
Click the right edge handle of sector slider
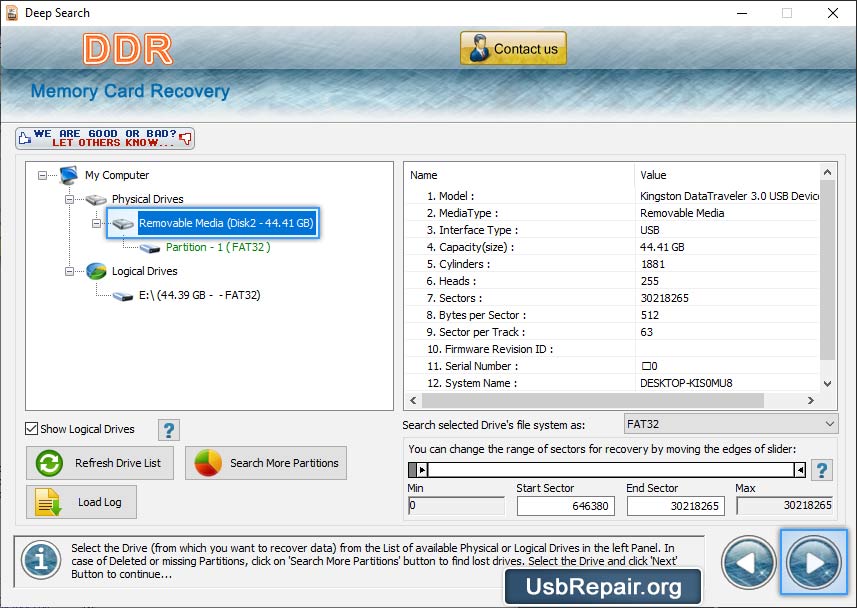click(x=800, y=470)
